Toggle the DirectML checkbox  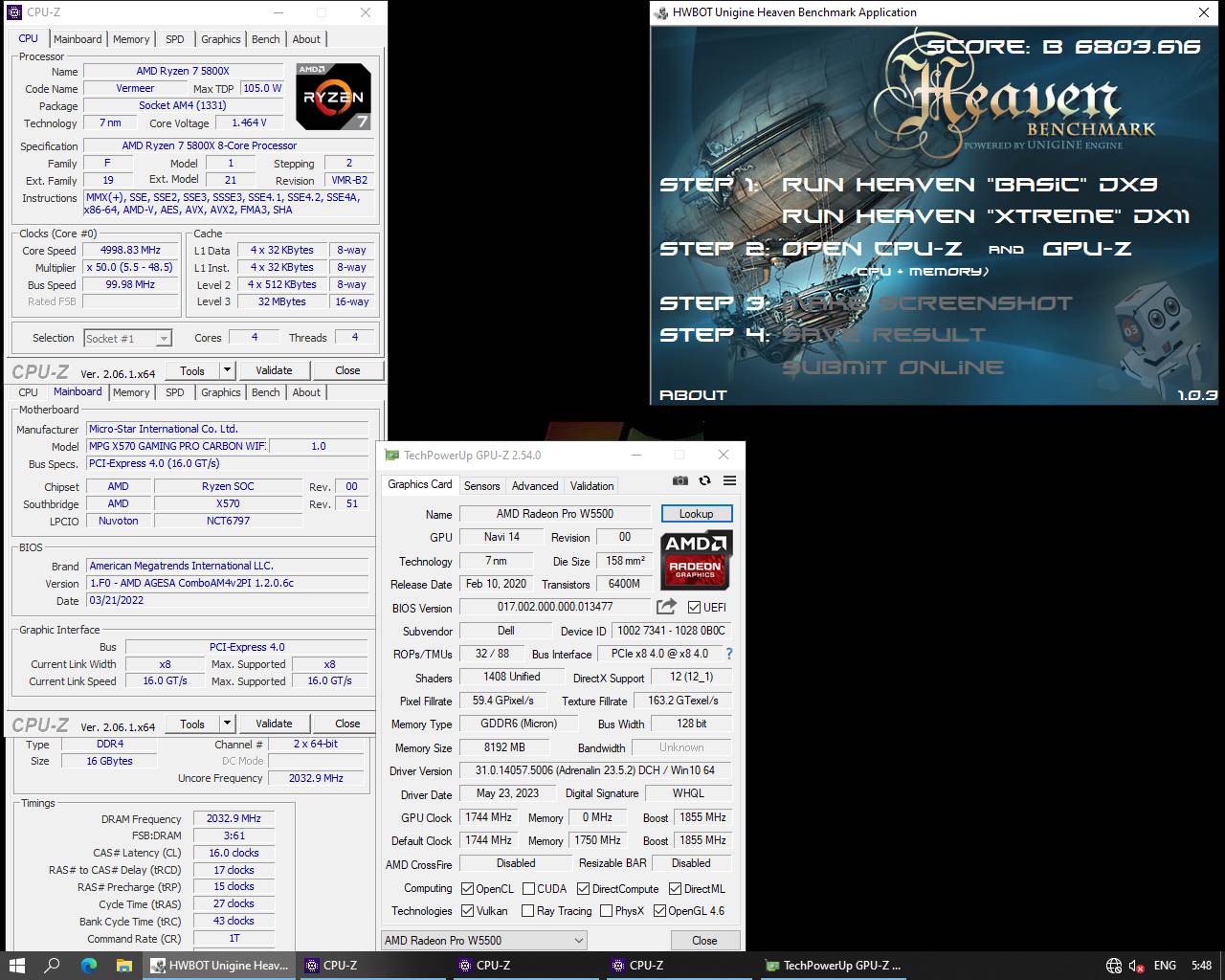675,889
